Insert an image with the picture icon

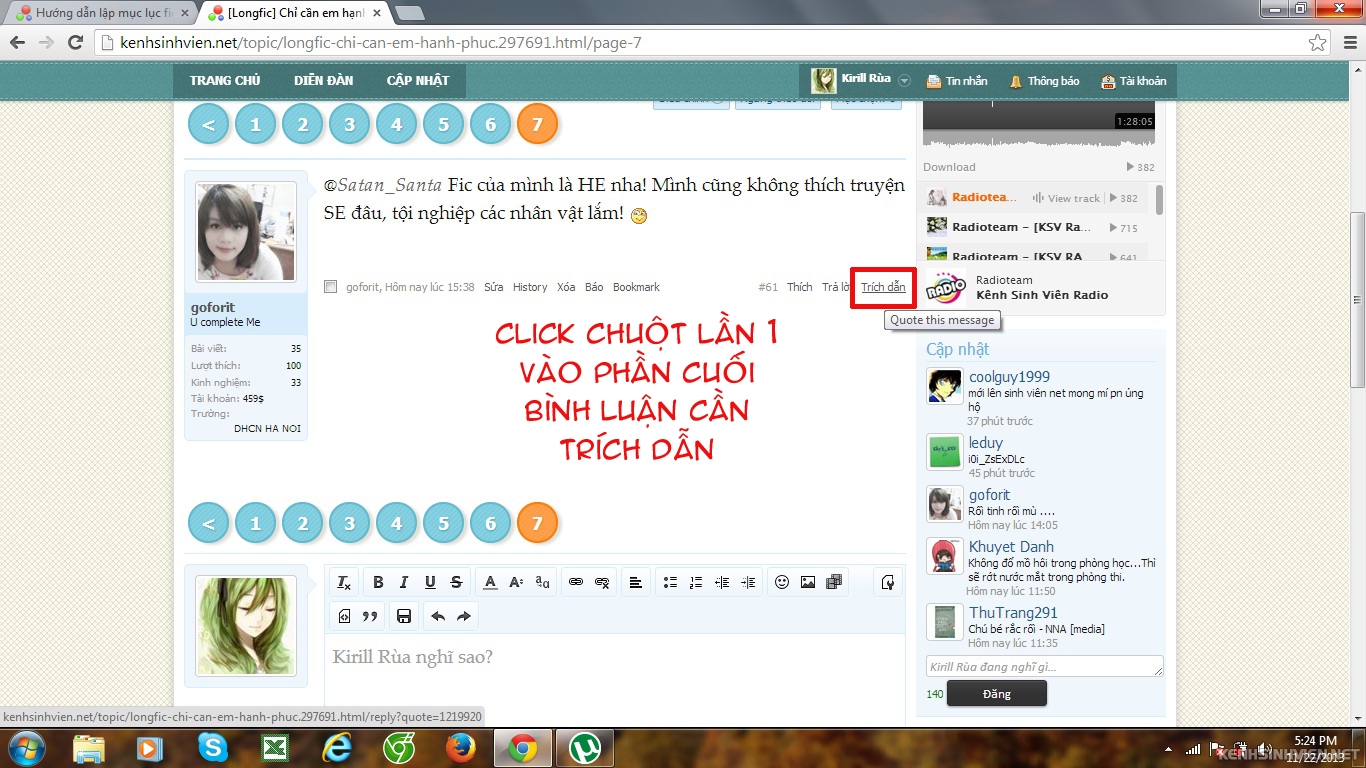pos(808,582)
